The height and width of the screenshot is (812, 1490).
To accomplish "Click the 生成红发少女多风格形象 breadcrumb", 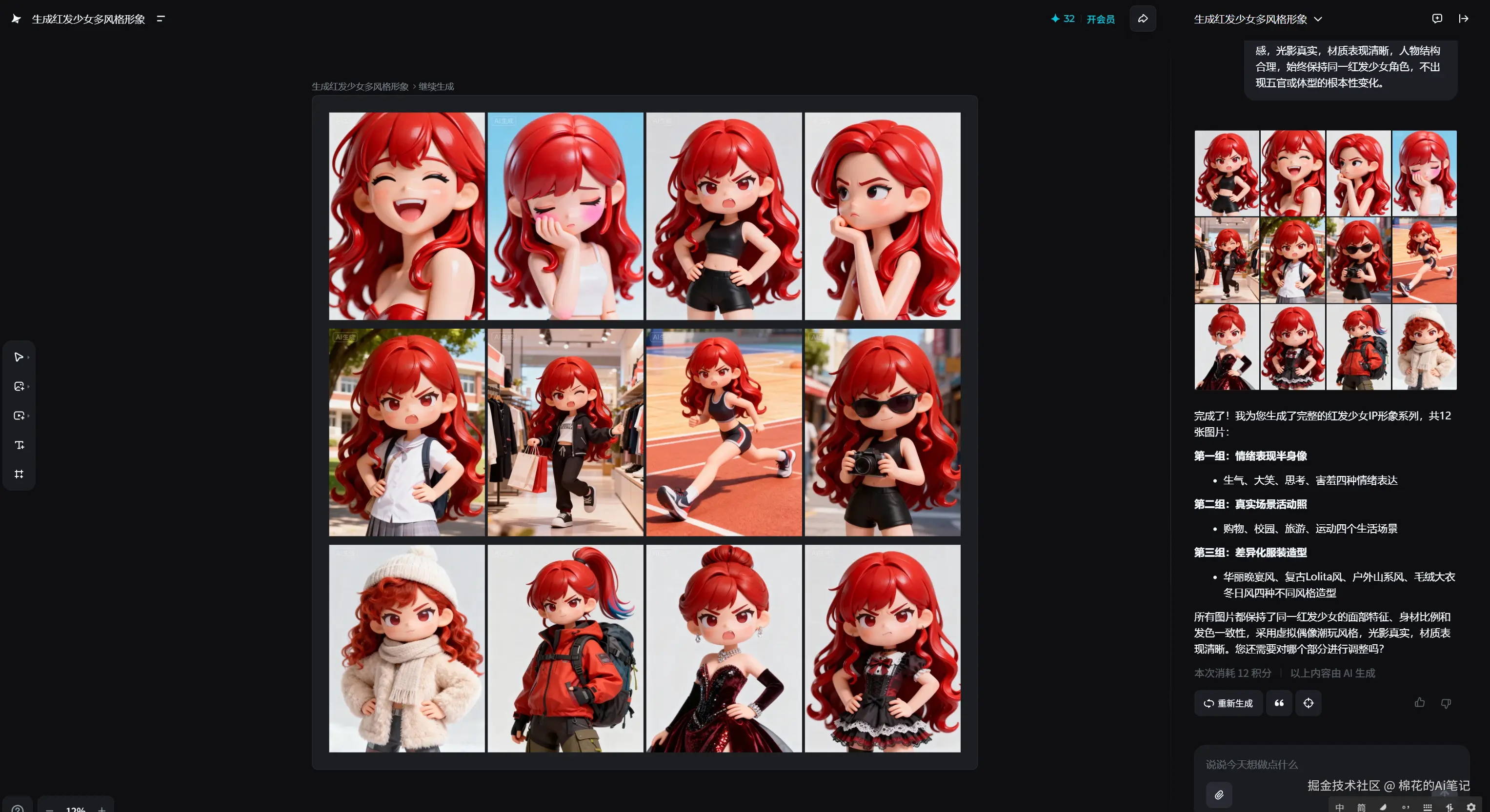I will [360, 86].
